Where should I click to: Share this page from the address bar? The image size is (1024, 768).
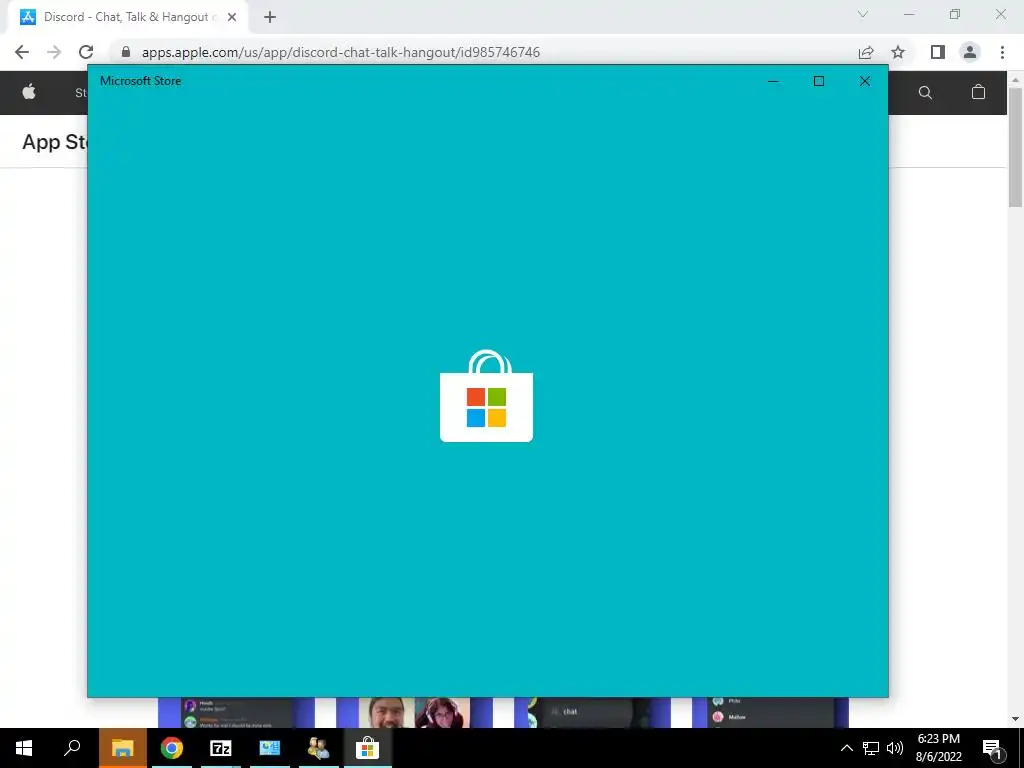coord(866,52)
